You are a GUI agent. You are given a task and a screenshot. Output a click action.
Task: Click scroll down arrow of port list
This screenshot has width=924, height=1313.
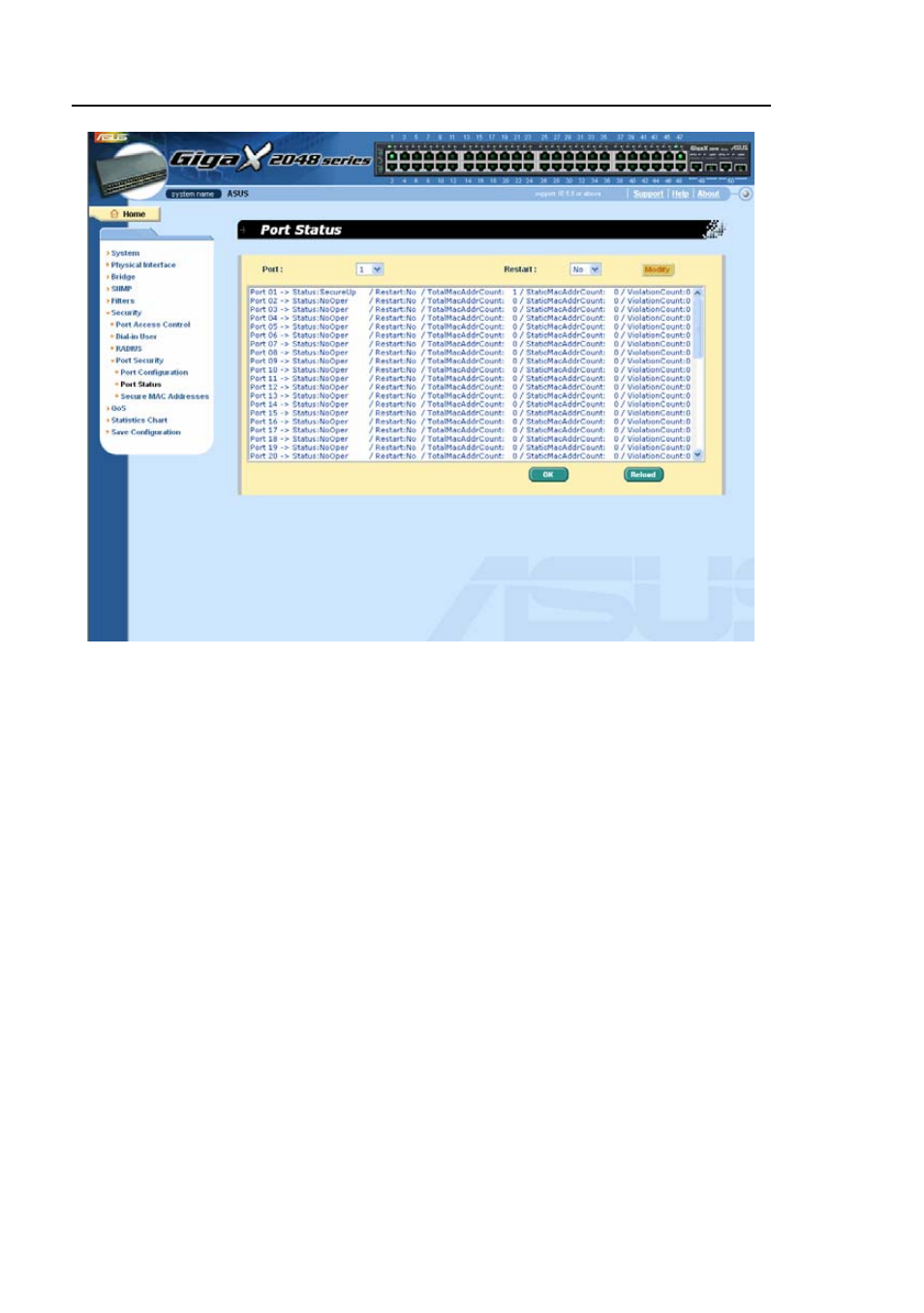click(x=697, y=455)
